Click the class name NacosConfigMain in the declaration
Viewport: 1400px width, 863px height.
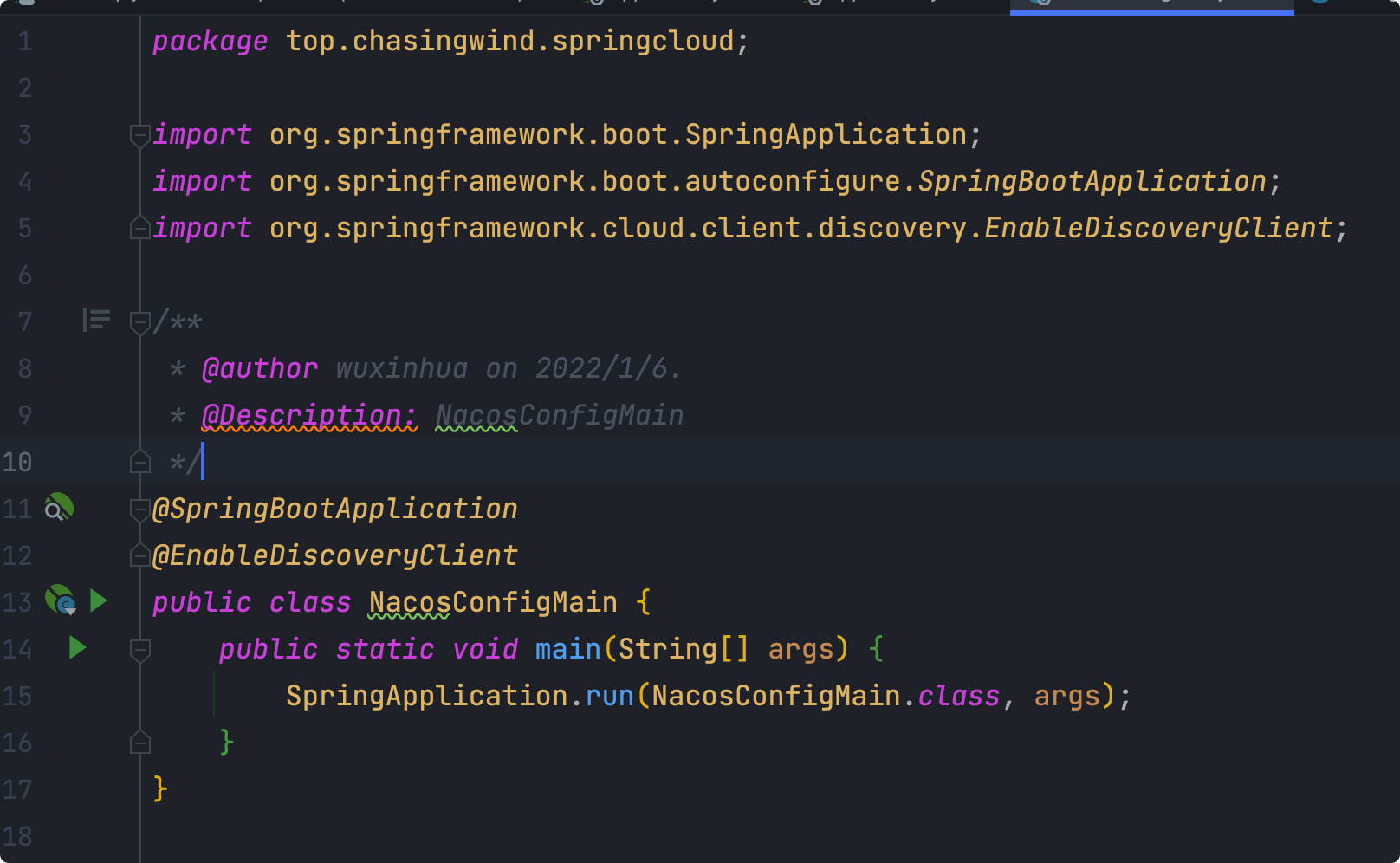493,603
